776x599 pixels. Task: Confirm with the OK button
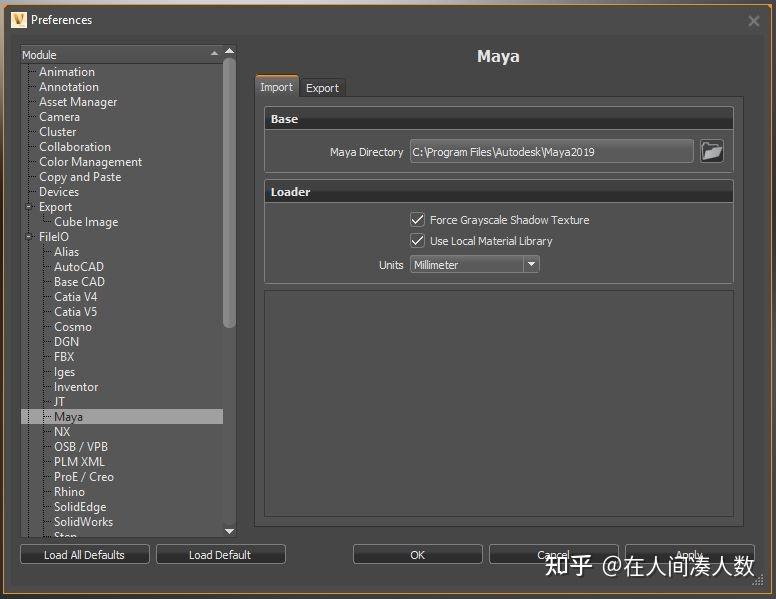417,554
